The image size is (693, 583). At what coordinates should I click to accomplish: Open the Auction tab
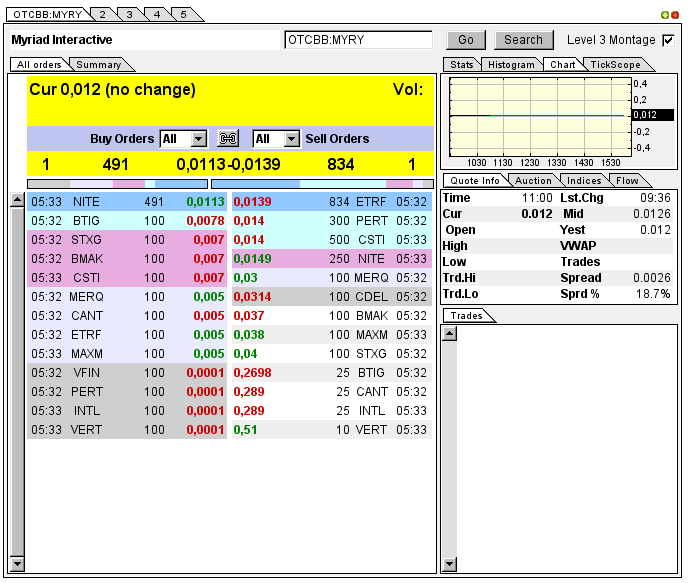point(533,181)
